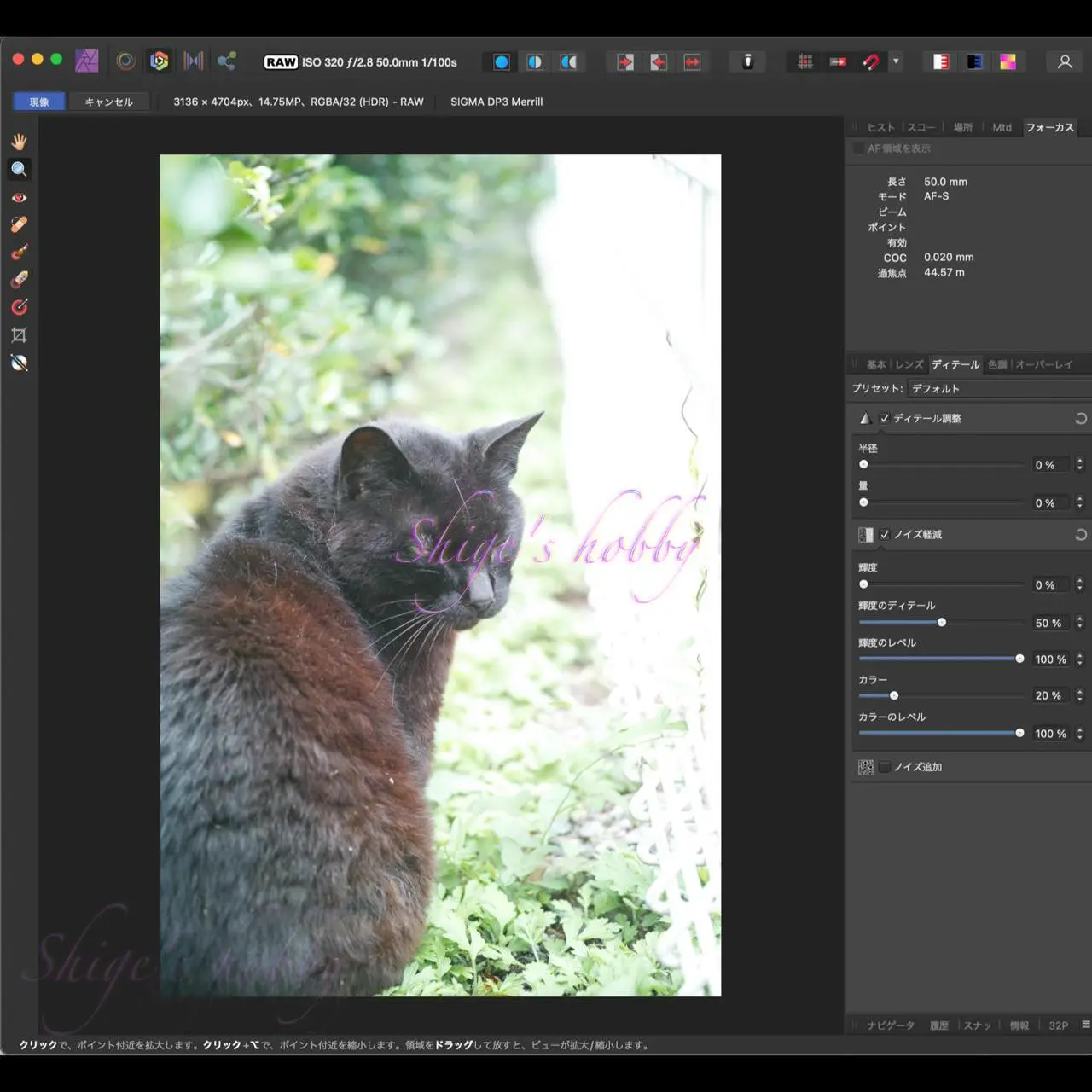Click the 量 value stepper

pos(1080,502)
